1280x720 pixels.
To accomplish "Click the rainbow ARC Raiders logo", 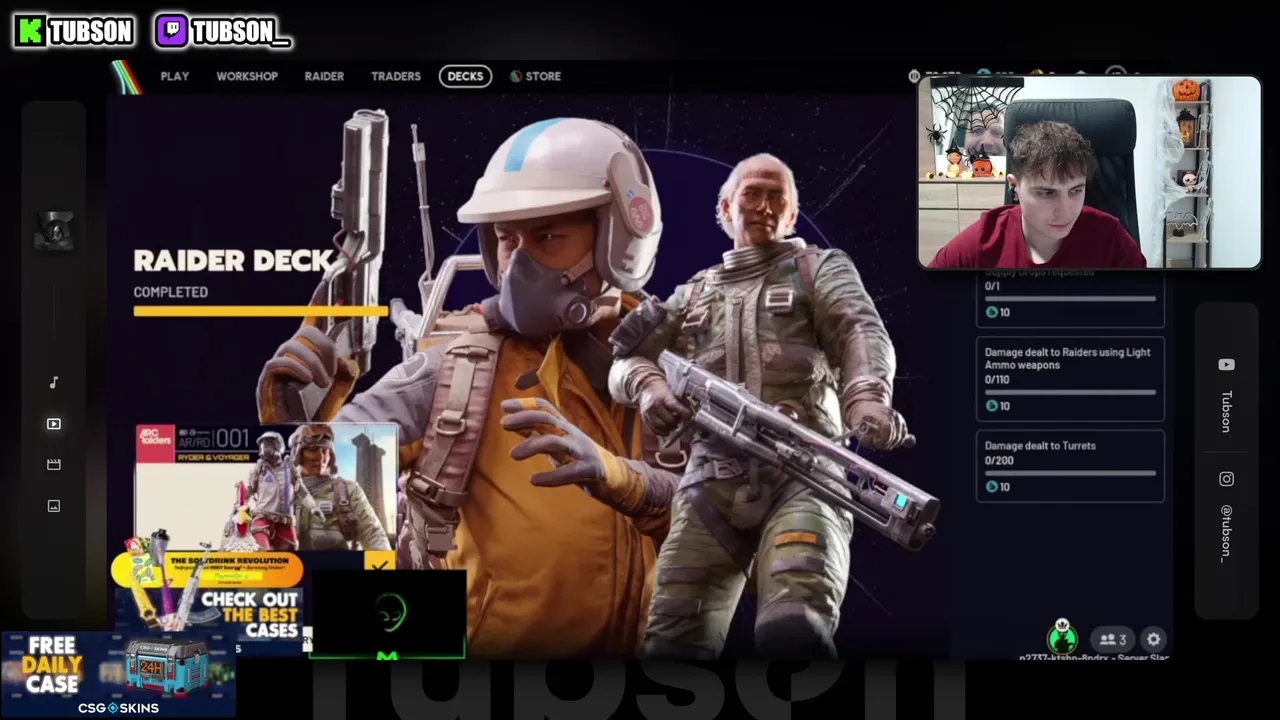I will click(126, 77).
